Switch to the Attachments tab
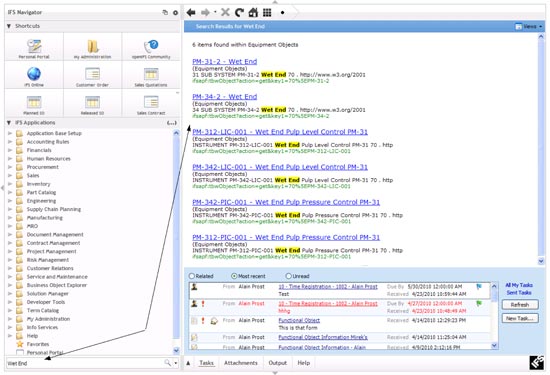550x375 pixels. click(x=241, y=363)
